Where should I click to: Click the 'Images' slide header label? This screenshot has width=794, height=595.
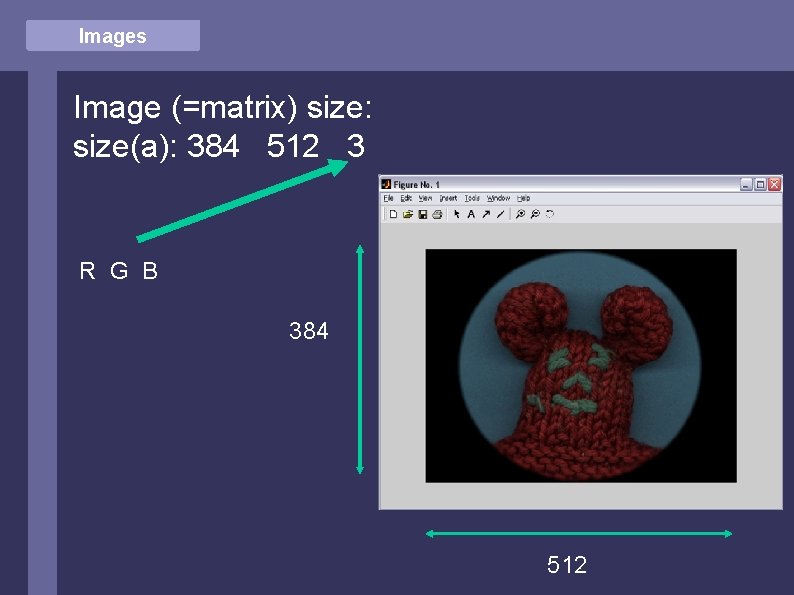click(x=112, y=36)
